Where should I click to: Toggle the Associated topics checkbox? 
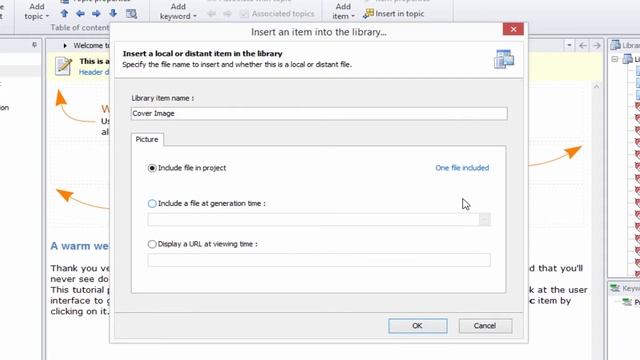click(244, 14)
